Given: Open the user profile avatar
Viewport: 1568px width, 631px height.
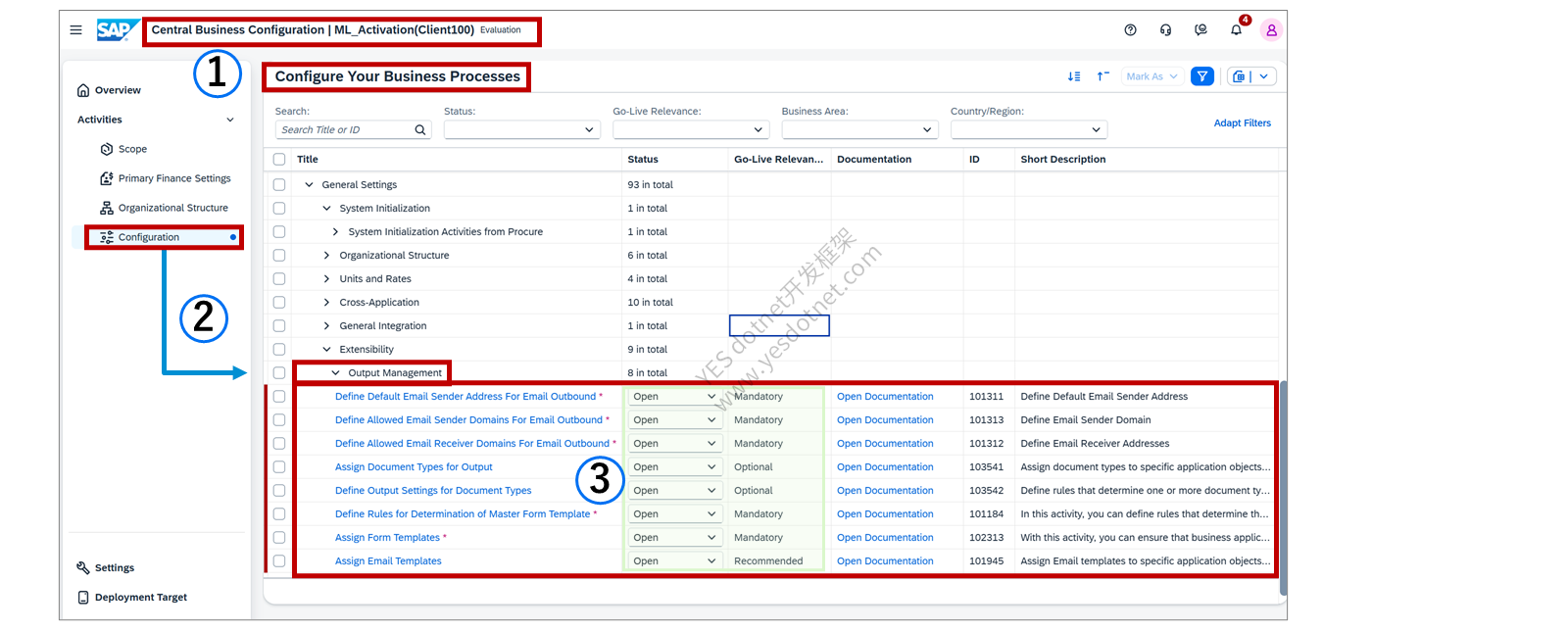Looking at the screenshot, I should (1271, 30).
